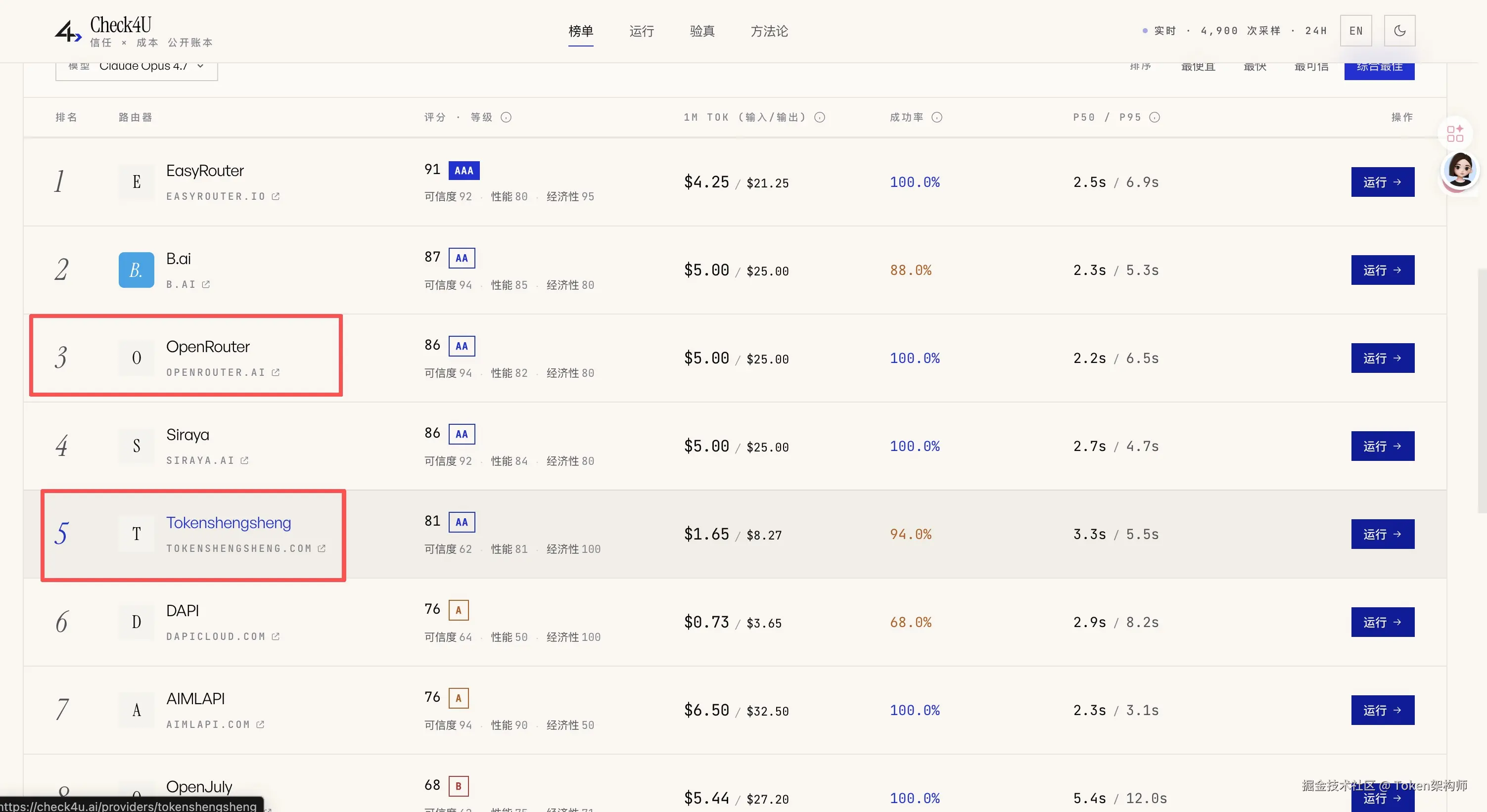
Task: Open the 方法论 tab
Action: pos(769,31)
